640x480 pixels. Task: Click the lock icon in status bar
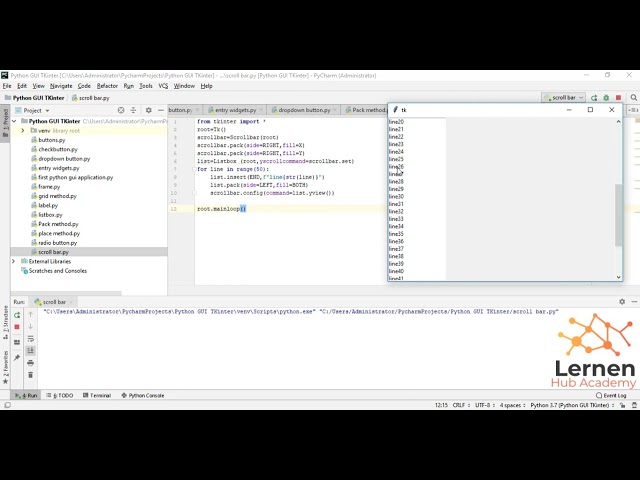pyautogui.click(x=622, y=405)
